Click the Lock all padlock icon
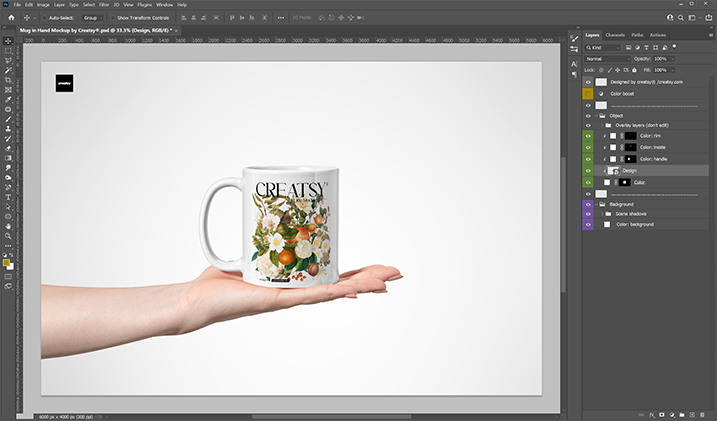Viewport: 717px width, 421px height. point(634,70)
